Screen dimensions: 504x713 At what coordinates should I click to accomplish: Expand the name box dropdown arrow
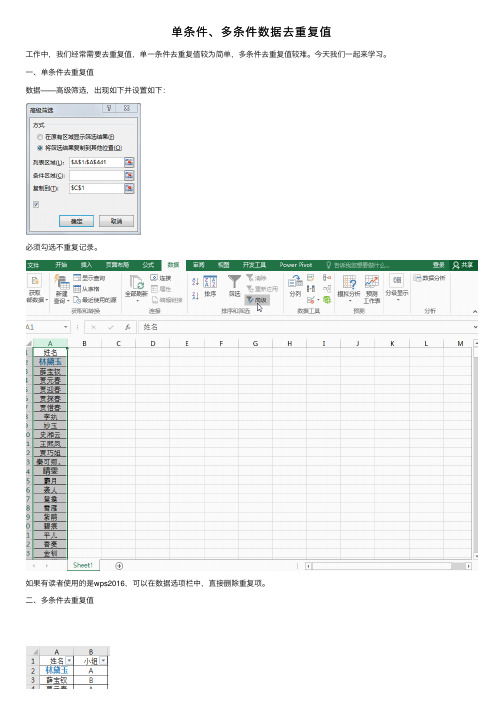coord(66,327)
